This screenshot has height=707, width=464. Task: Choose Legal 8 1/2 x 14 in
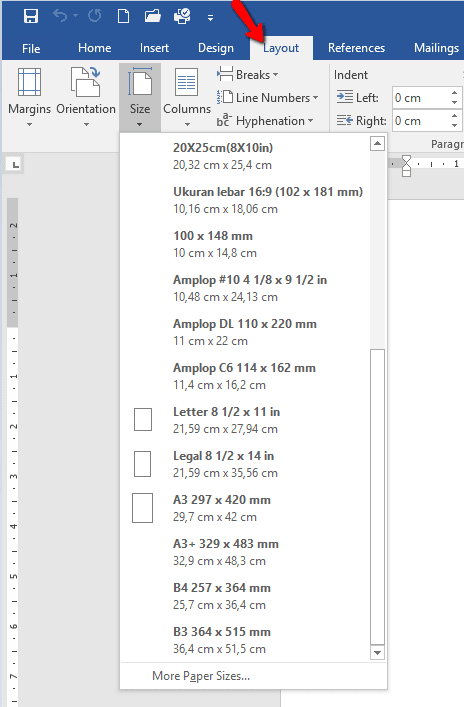(245, 464)
